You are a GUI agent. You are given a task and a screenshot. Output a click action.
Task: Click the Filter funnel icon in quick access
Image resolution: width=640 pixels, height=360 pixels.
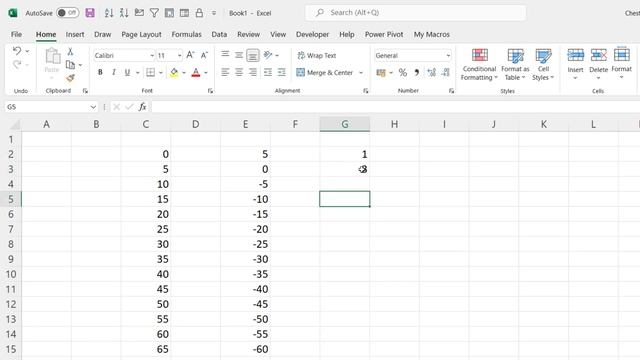coord(154,13)
